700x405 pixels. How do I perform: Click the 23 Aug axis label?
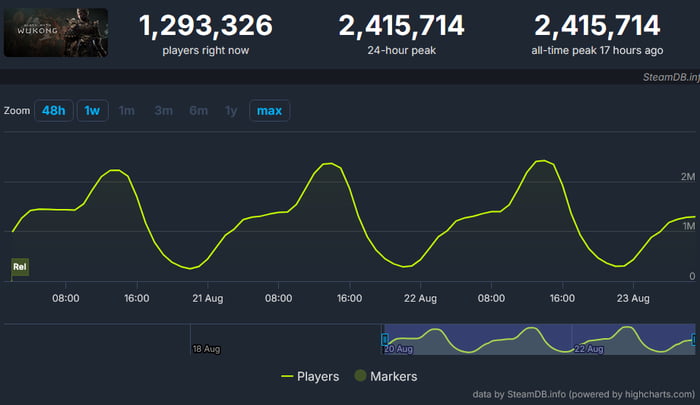pos(633,298)
